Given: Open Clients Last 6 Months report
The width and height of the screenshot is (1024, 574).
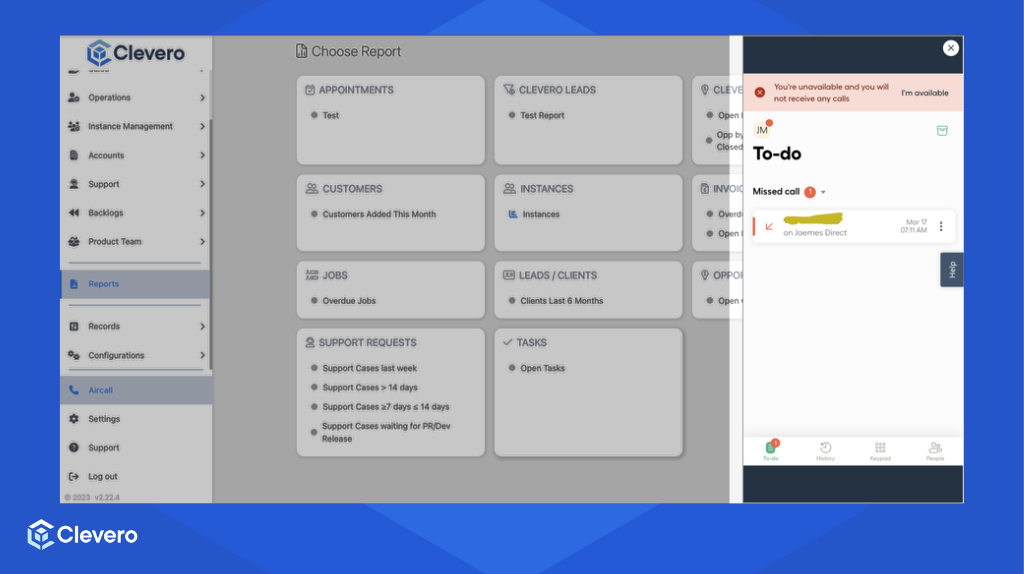Looking at the screenshot, I should tap(562, 301).
